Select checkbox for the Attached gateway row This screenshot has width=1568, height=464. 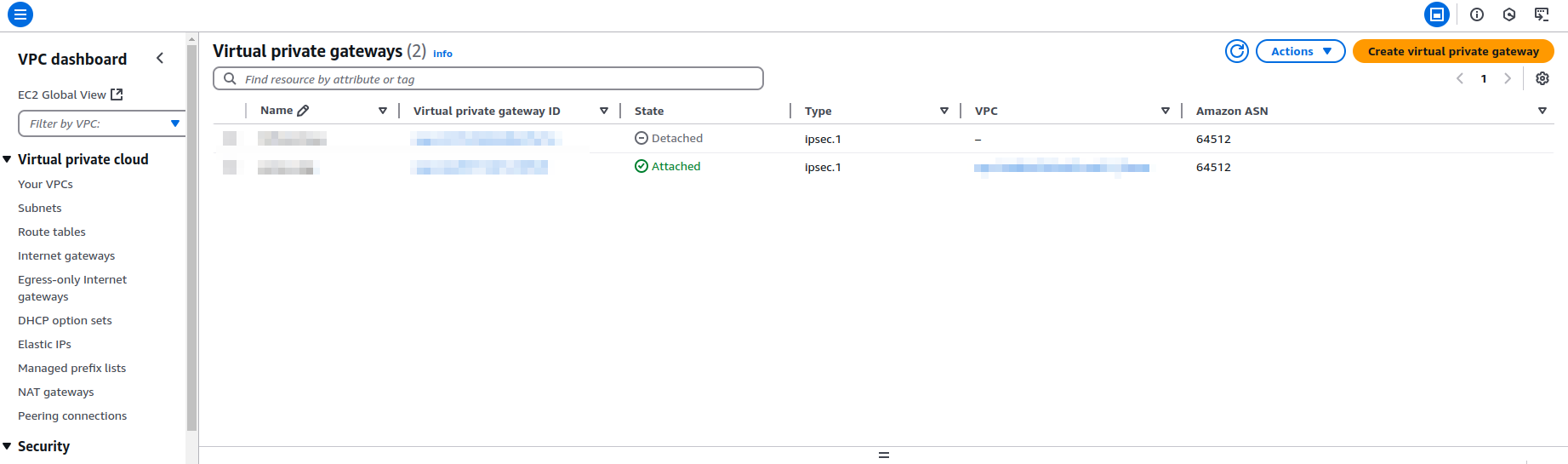230,167
